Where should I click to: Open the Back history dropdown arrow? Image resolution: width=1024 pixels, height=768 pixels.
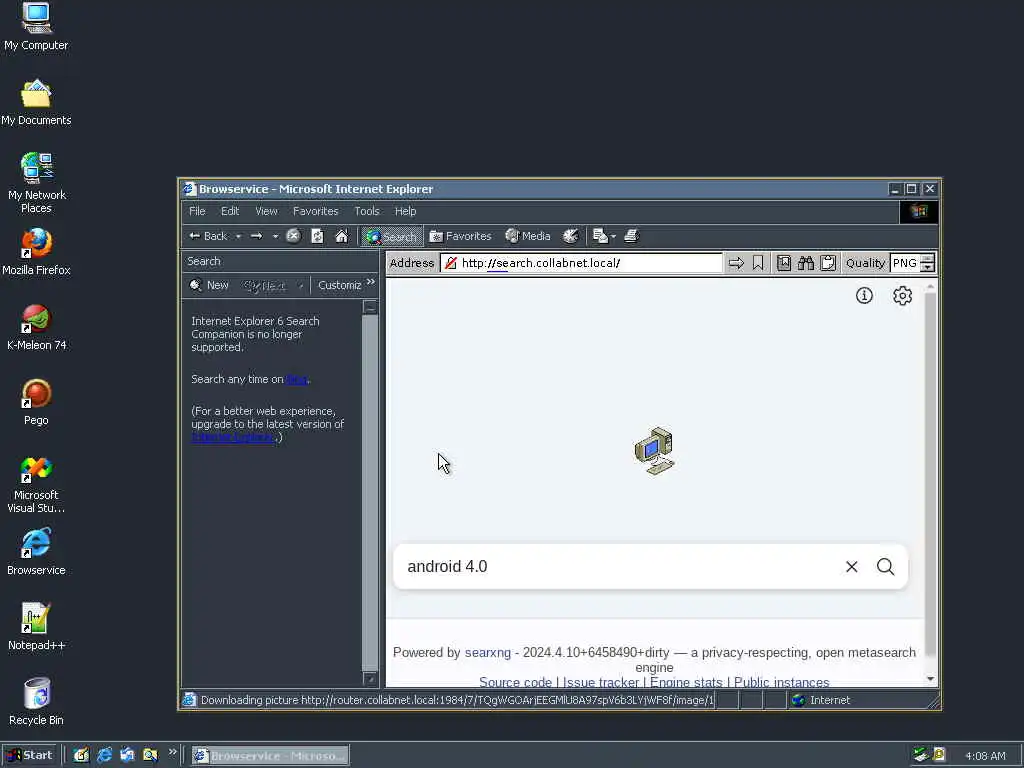[x=238, y=236]
